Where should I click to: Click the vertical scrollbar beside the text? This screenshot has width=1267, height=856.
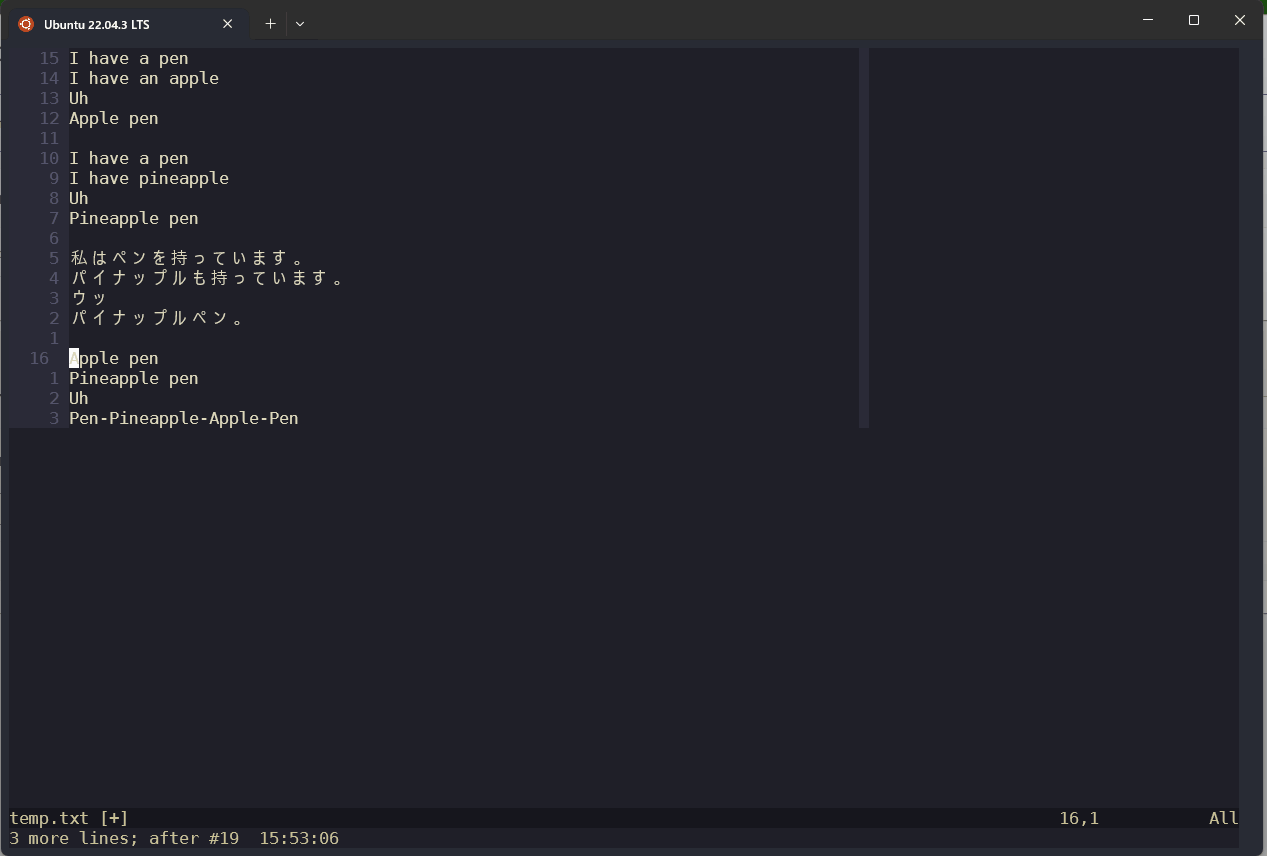pyautogui.click(x=862, y=235)
